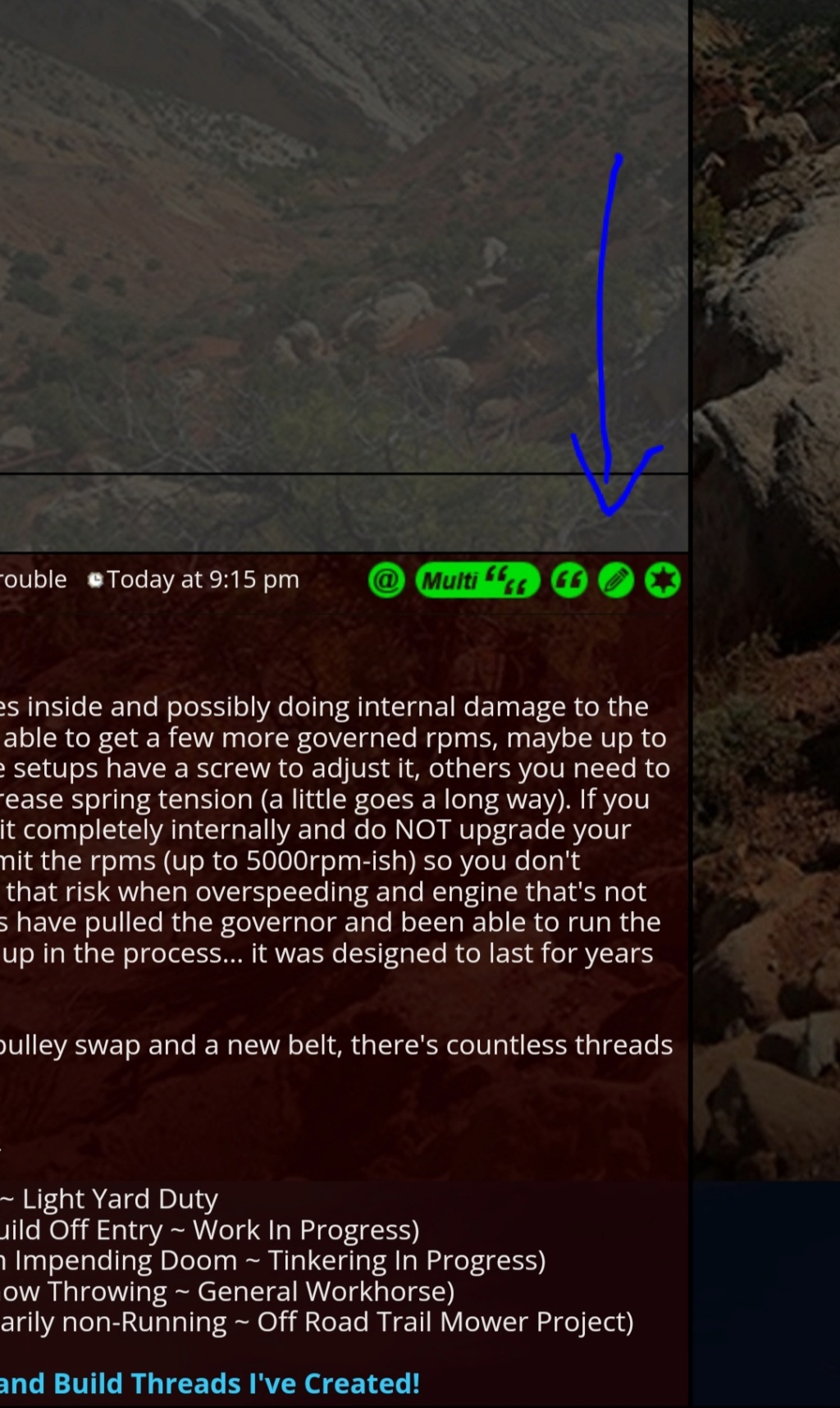
Task: Edit the post via the pencil icon
Action: point(616,581)
